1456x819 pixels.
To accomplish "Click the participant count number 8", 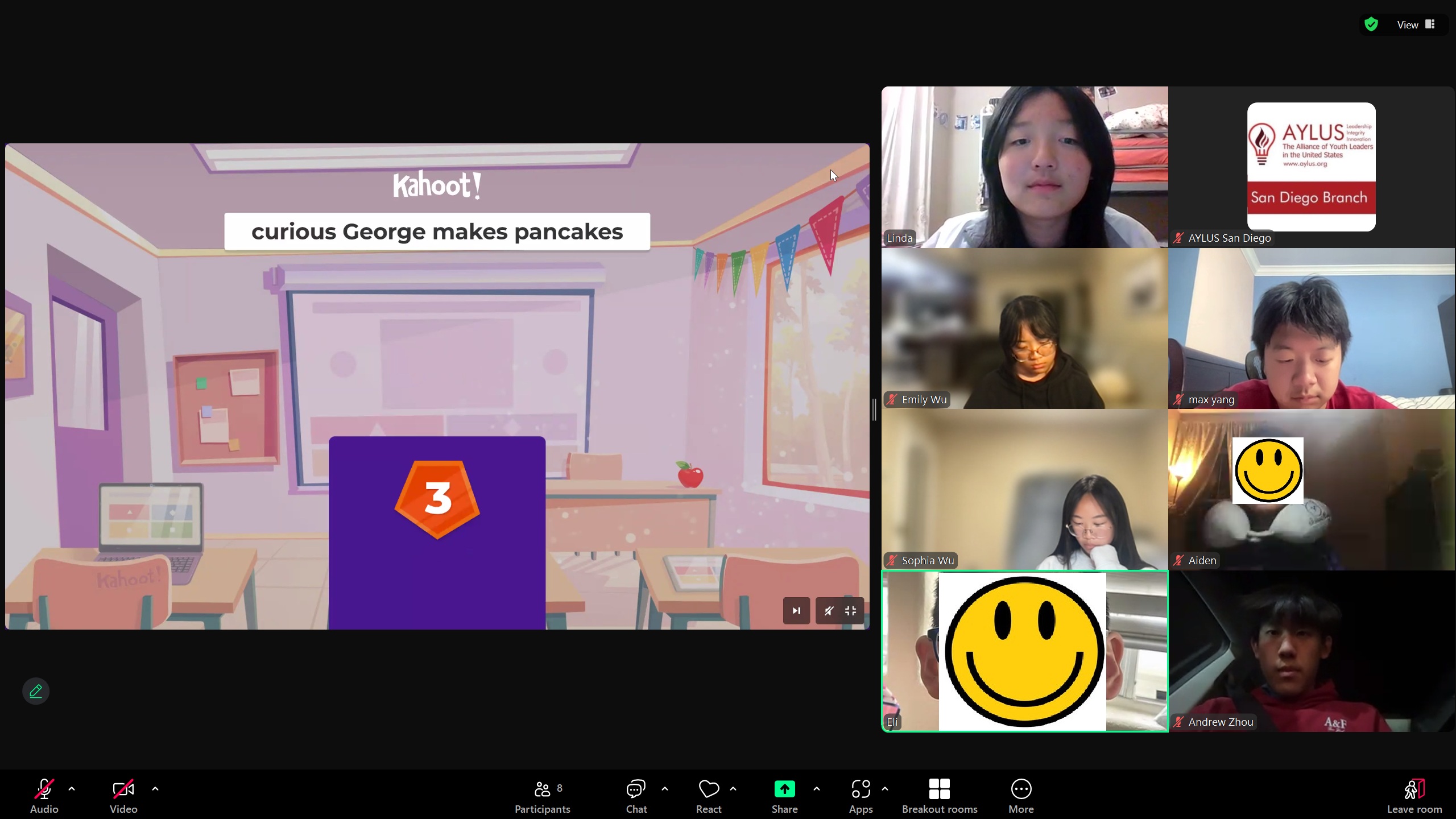I will coord(560,788).
